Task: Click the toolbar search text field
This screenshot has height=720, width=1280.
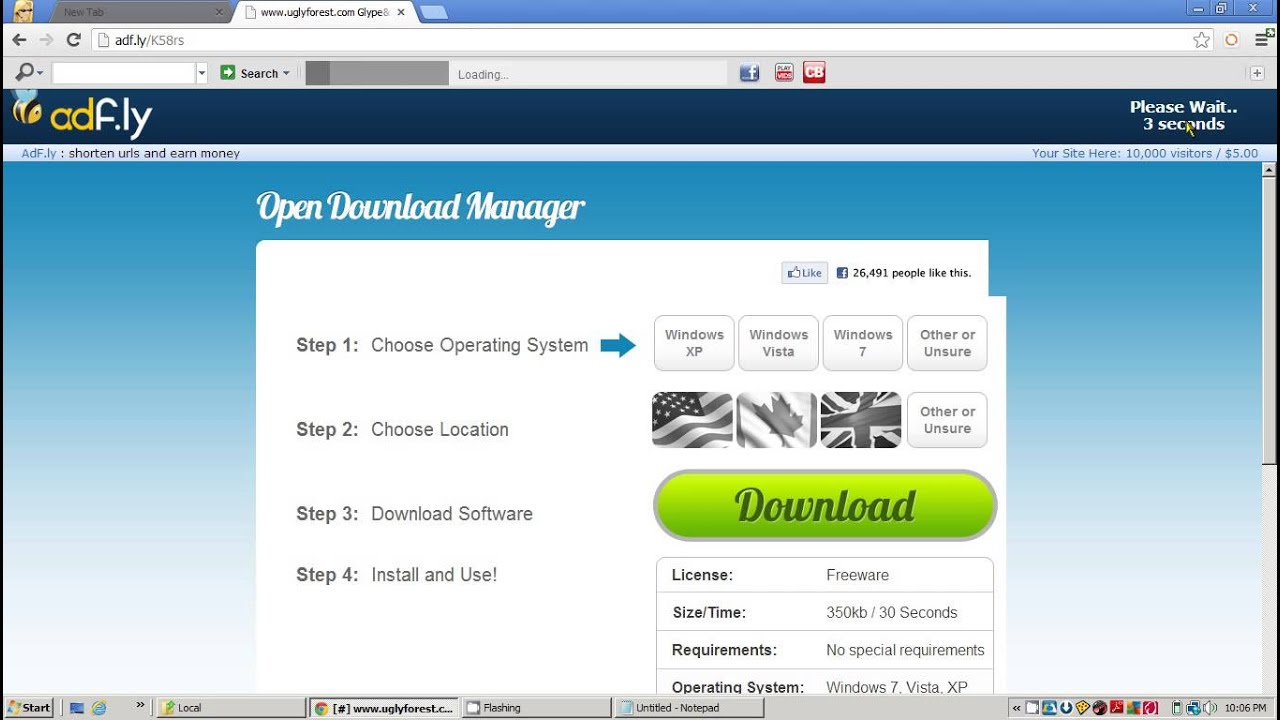Action: (x=123, y=73)
